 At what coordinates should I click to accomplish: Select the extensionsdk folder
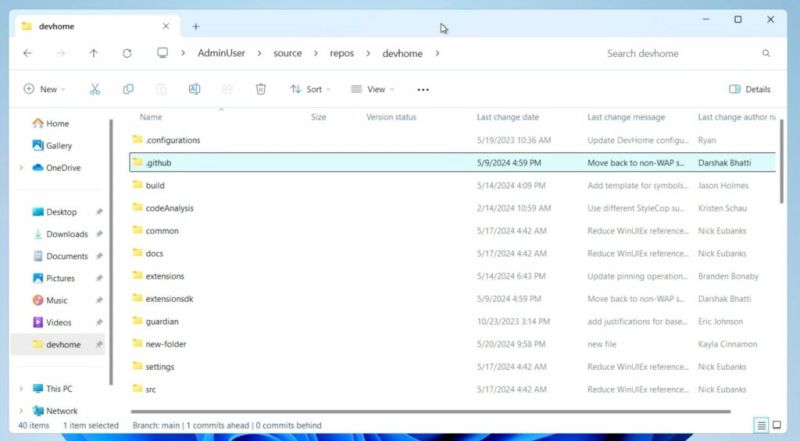[169, 299]
